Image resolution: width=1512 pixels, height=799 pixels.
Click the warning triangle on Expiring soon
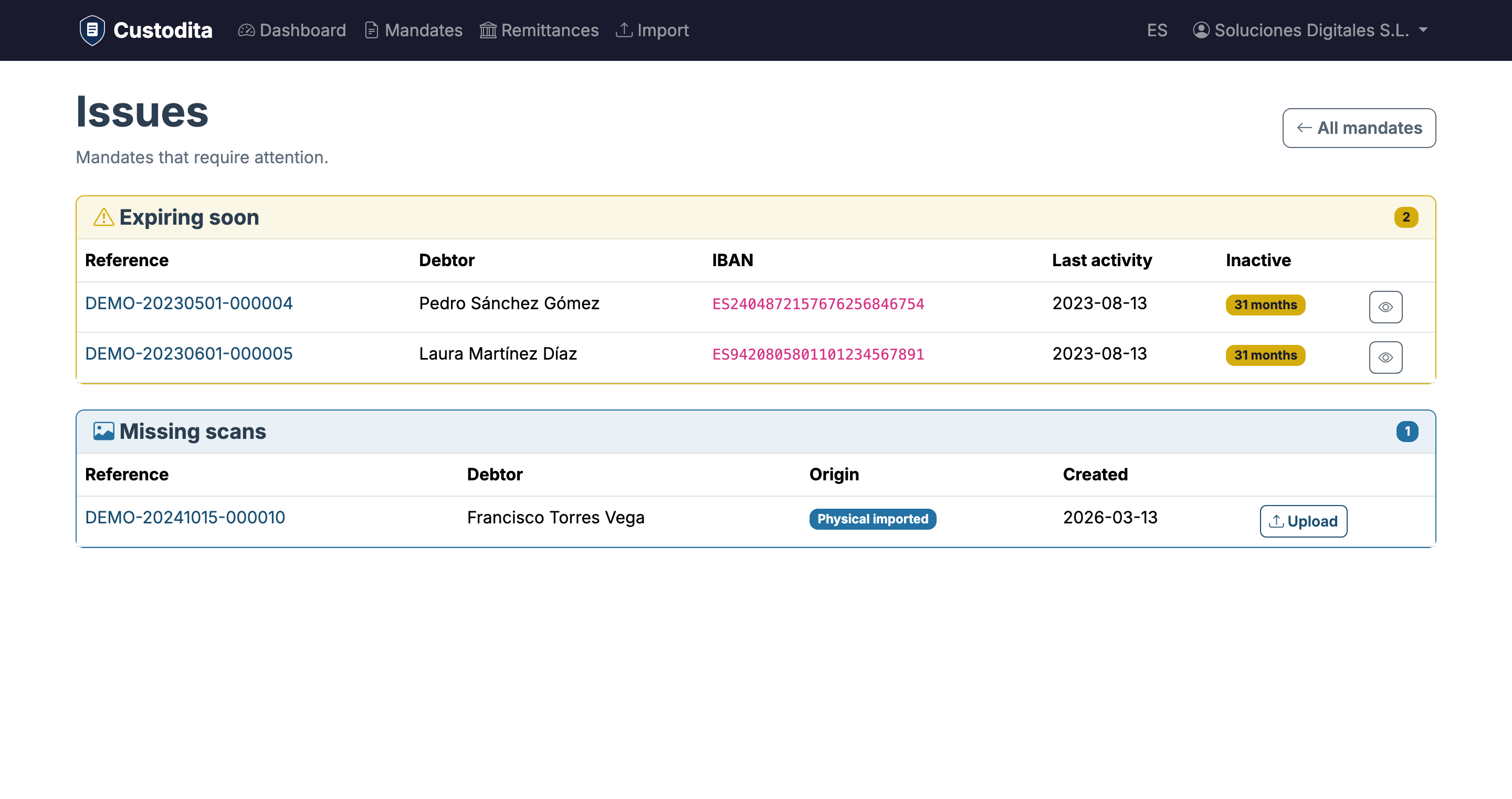pyautogui.click(x=103, y=217)
